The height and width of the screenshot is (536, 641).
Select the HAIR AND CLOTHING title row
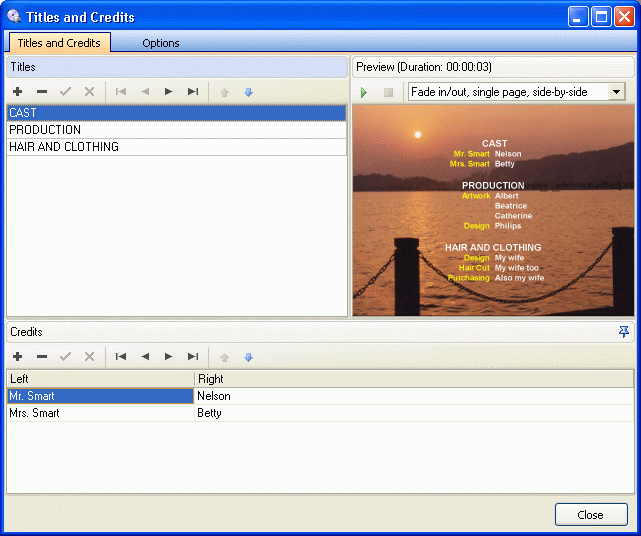point(176,146)
